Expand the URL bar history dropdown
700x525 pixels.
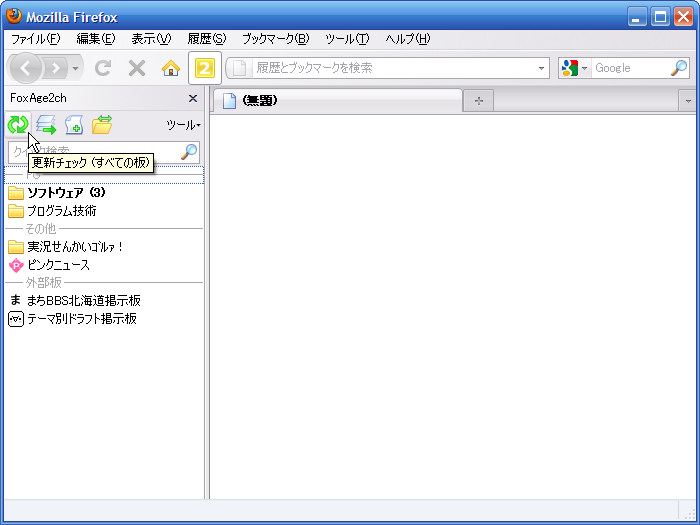[542, 68]
